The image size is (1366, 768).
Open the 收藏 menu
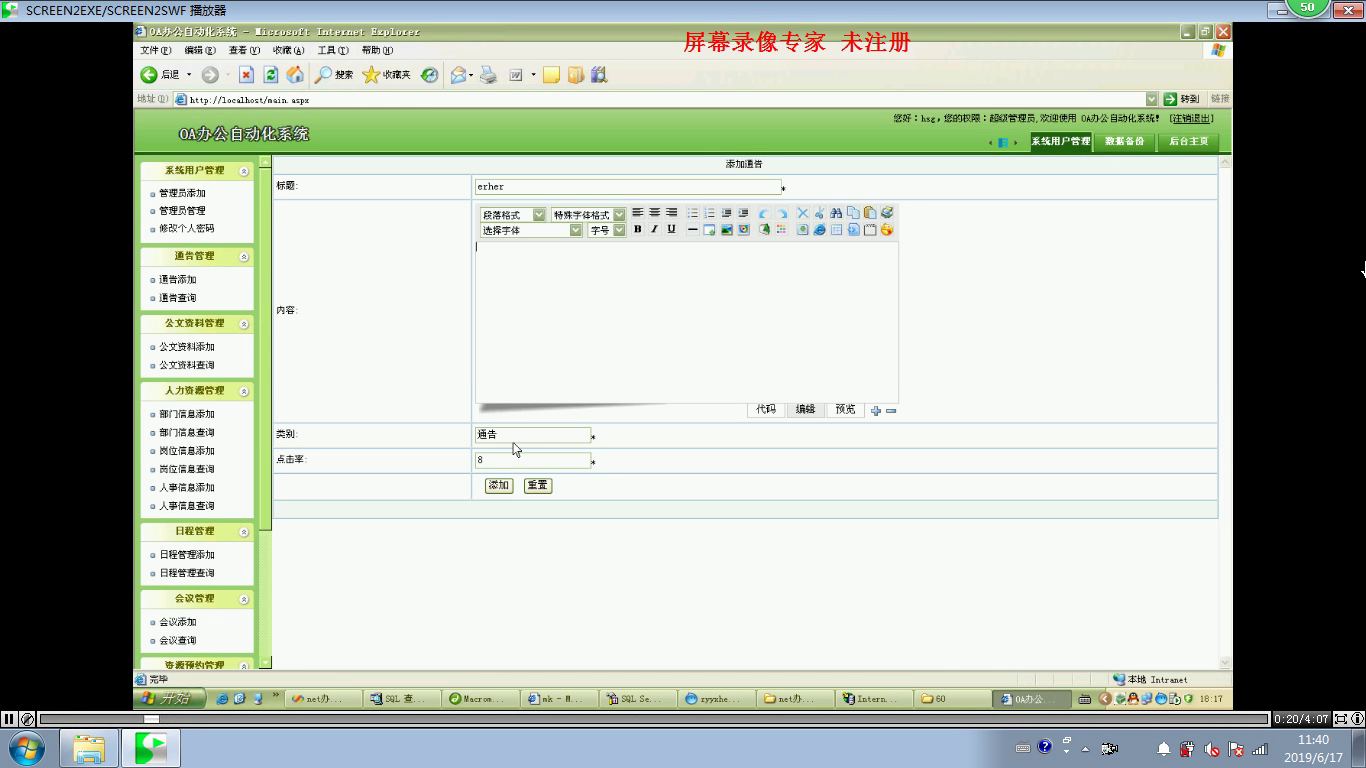click(289, 50)
